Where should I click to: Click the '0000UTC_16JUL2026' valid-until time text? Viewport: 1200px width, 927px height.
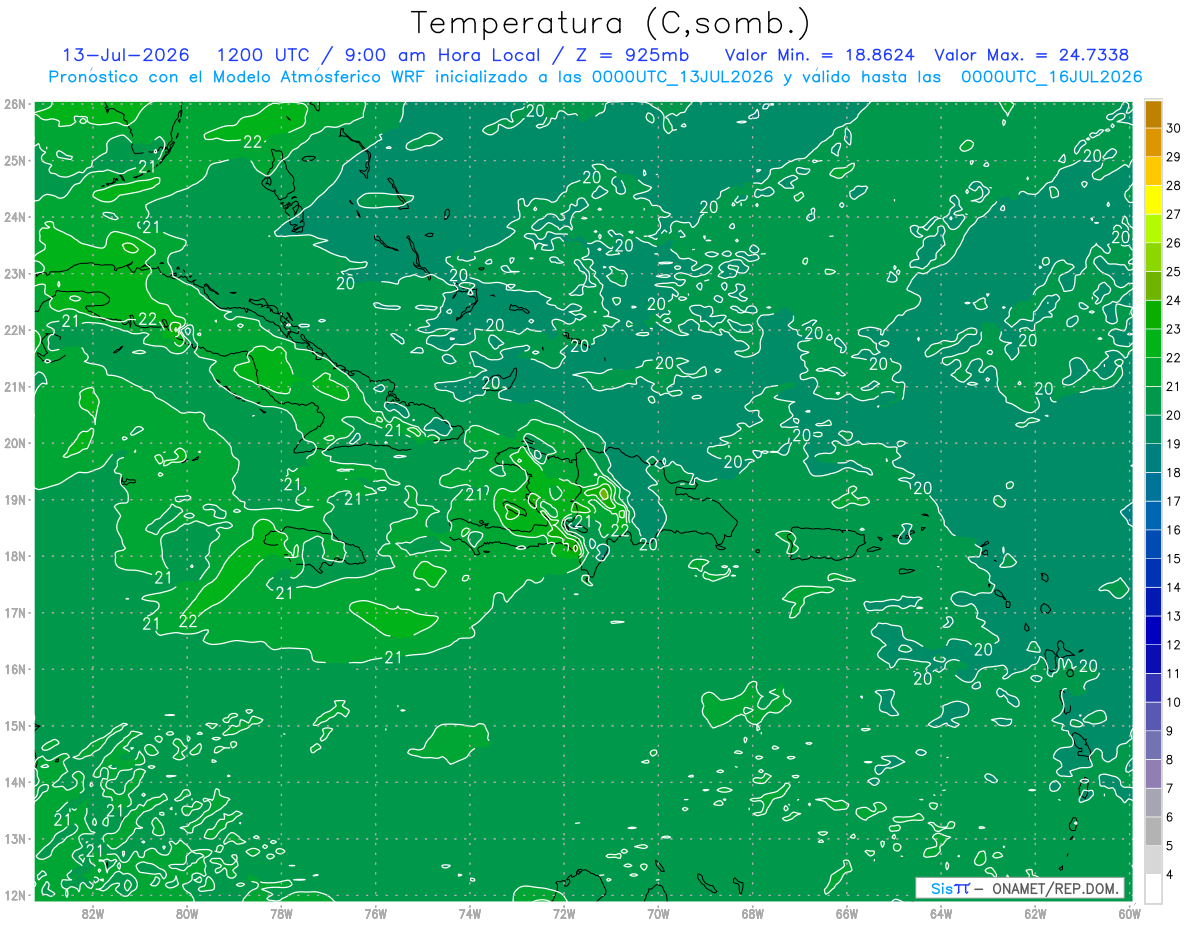coord(1051,76)
